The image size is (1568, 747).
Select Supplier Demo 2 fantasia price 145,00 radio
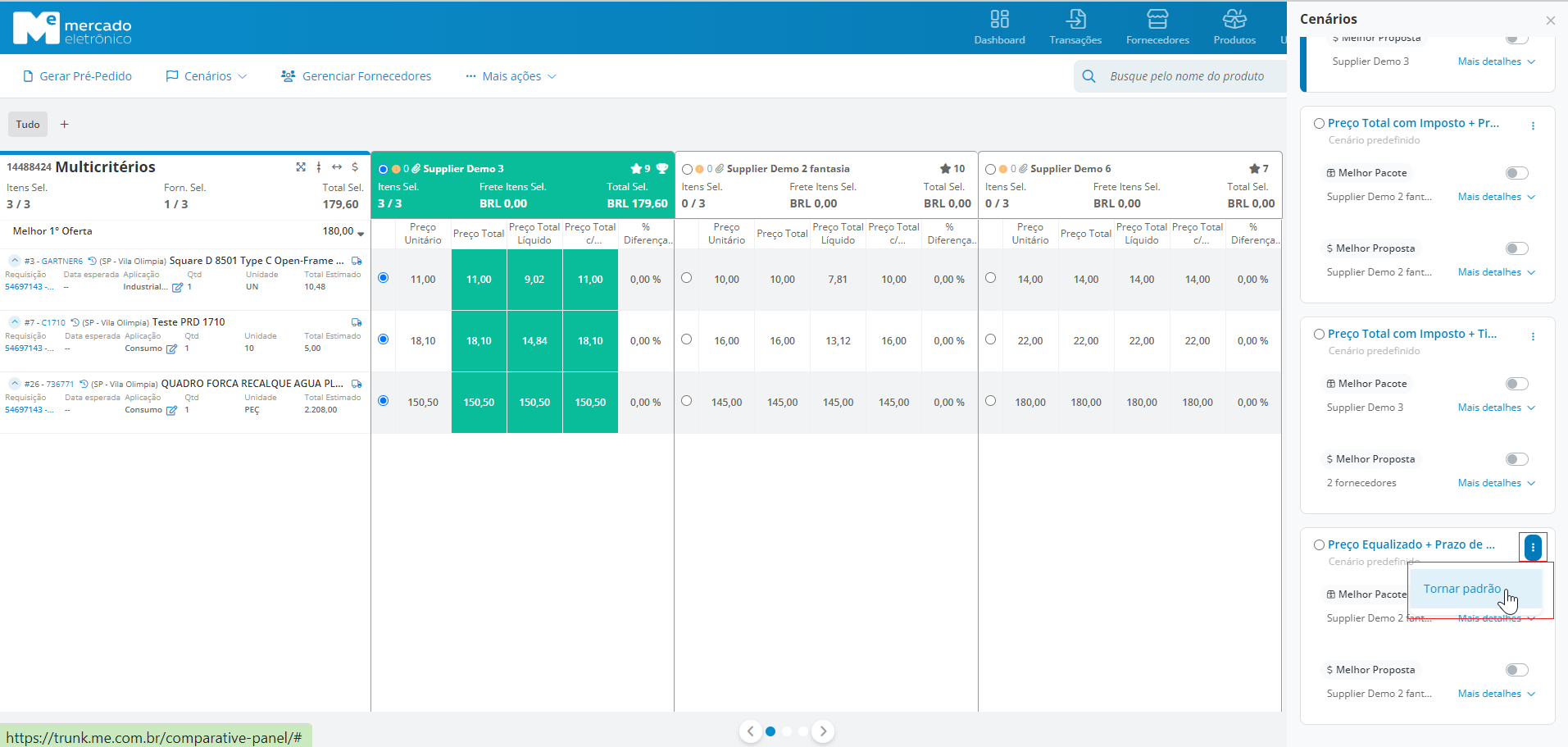687,401
